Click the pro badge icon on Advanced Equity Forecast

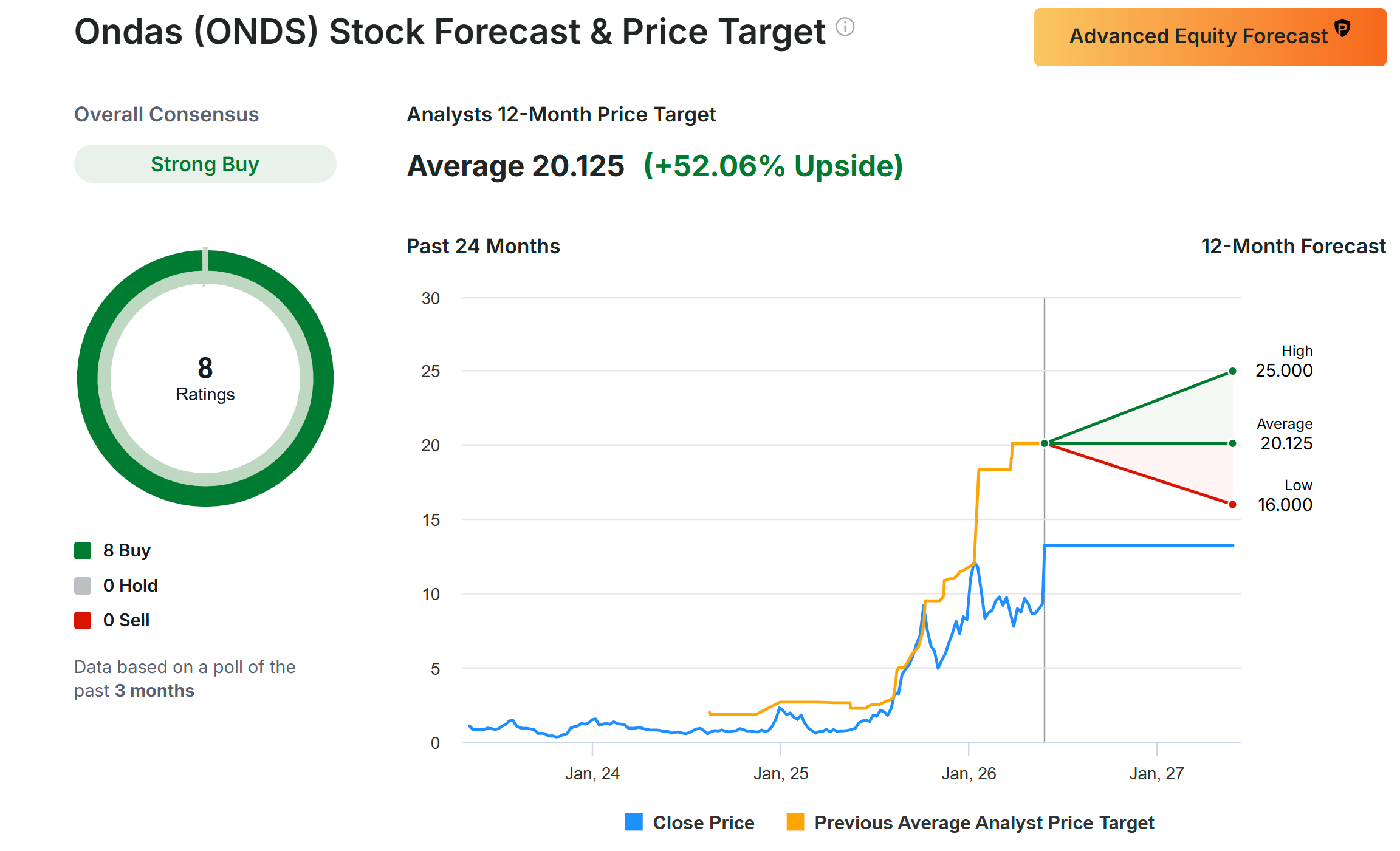[x=1342, y=28]
